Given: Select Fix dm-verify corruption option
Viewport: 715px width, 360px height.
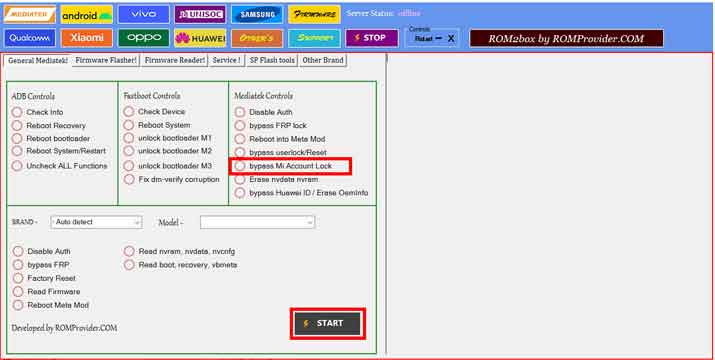Looking at the screenshot, I should (172, 179).
